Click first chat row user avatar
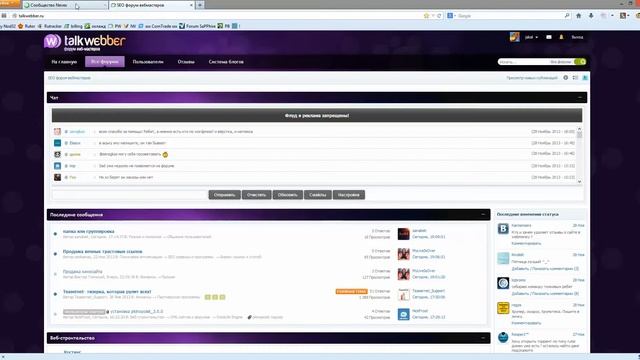The height and width of the screenshot is (360, 640). [x=57, y=131]
